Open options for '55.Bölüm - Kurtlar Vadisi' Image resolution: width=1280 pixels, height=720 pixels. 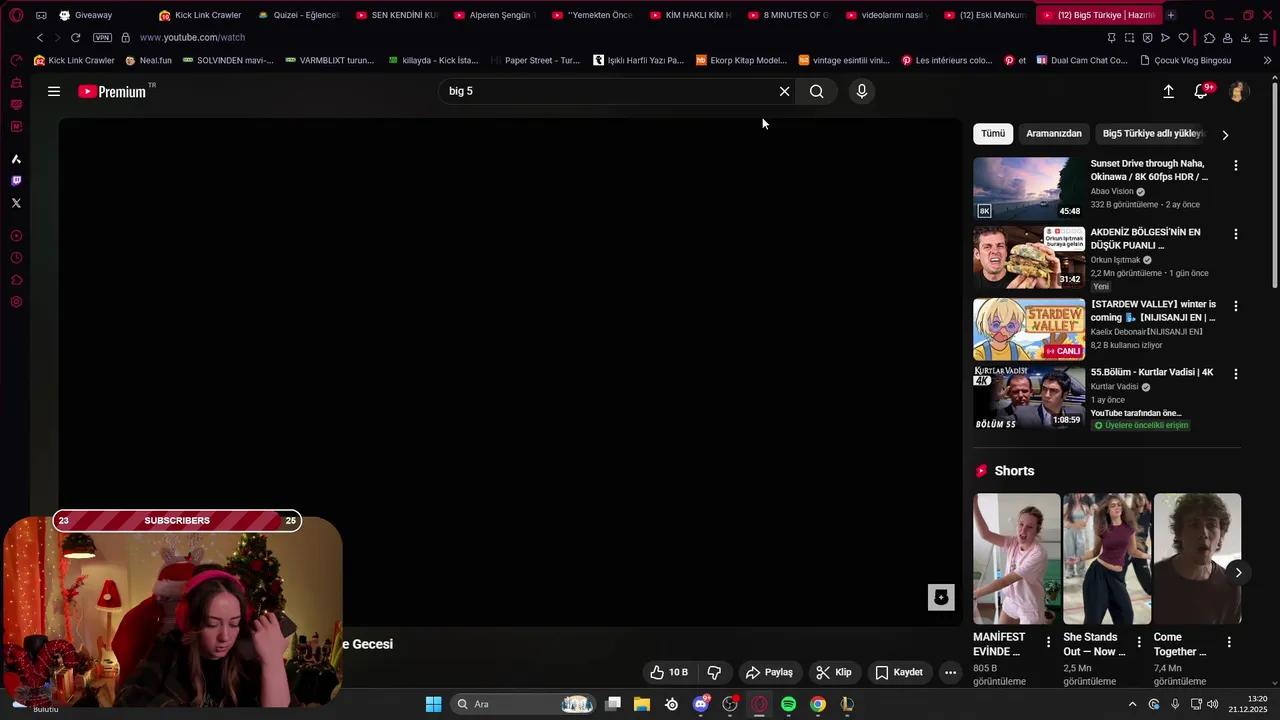[x=1236, y=374]
